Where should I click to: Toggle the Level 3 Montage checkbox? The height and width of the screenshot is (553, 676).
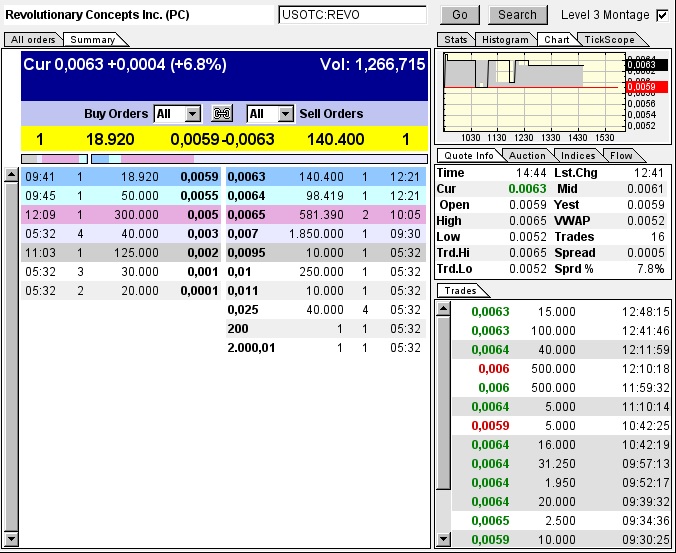[662, 16]
